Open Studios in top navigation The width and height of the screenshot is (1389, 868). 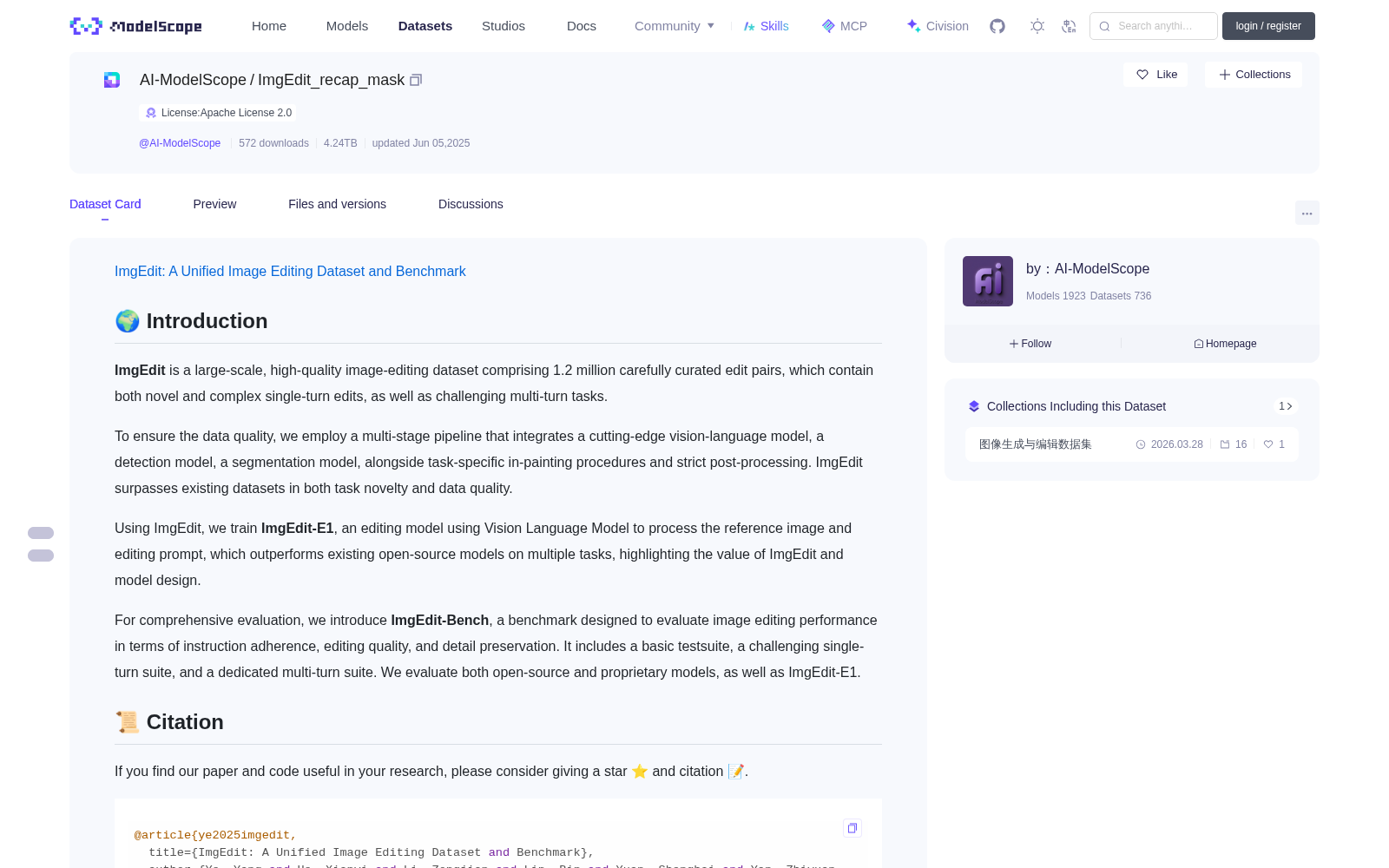[504, 26]
